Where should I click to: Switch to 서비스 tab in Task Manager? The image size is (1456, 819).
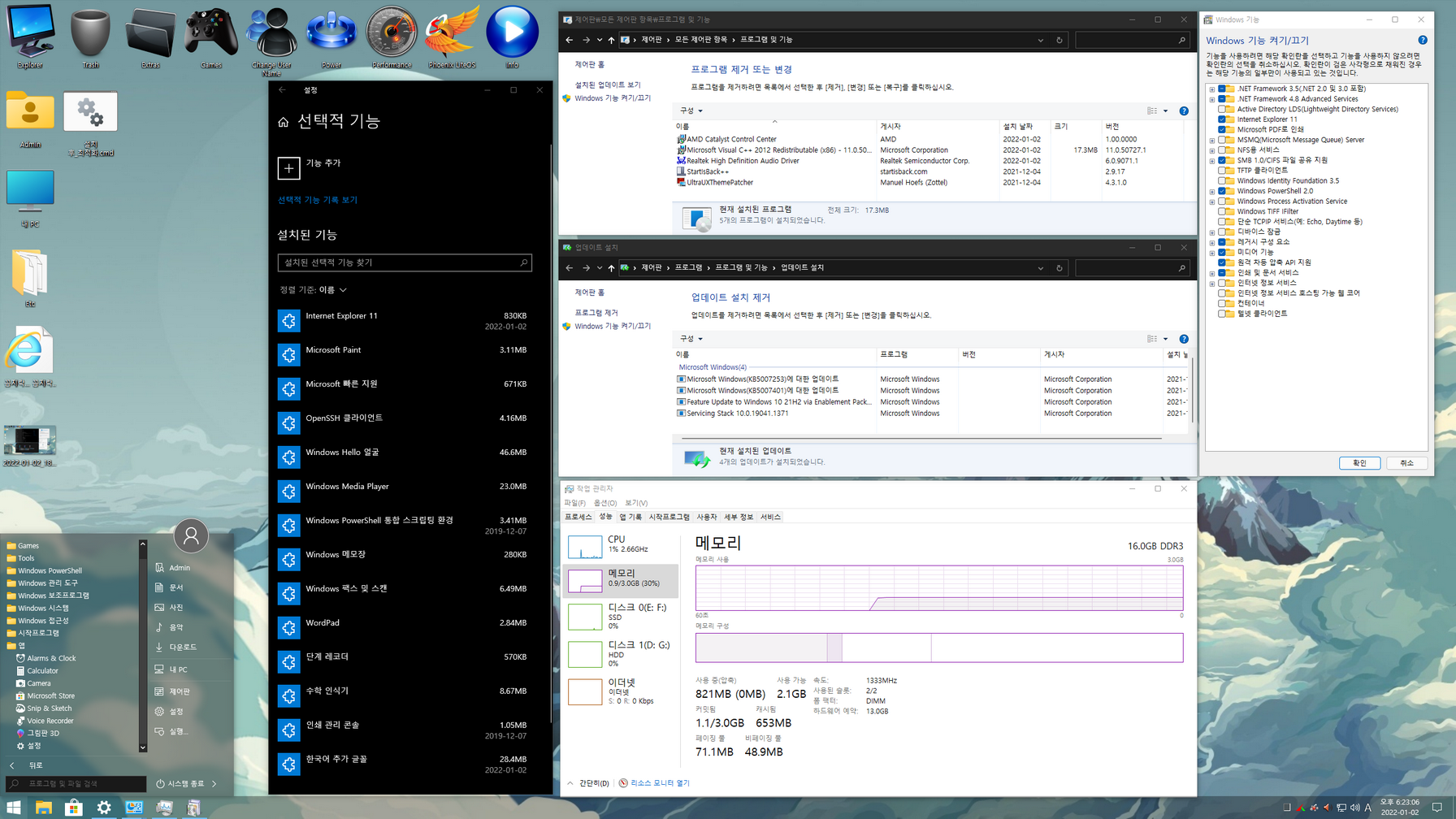tap(770, 517)
